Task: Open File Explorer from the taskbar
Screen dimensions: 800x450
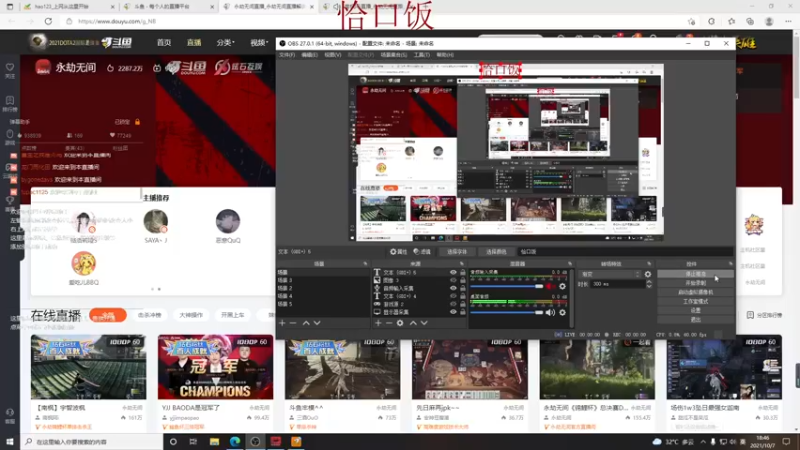Action: (214, 442)
